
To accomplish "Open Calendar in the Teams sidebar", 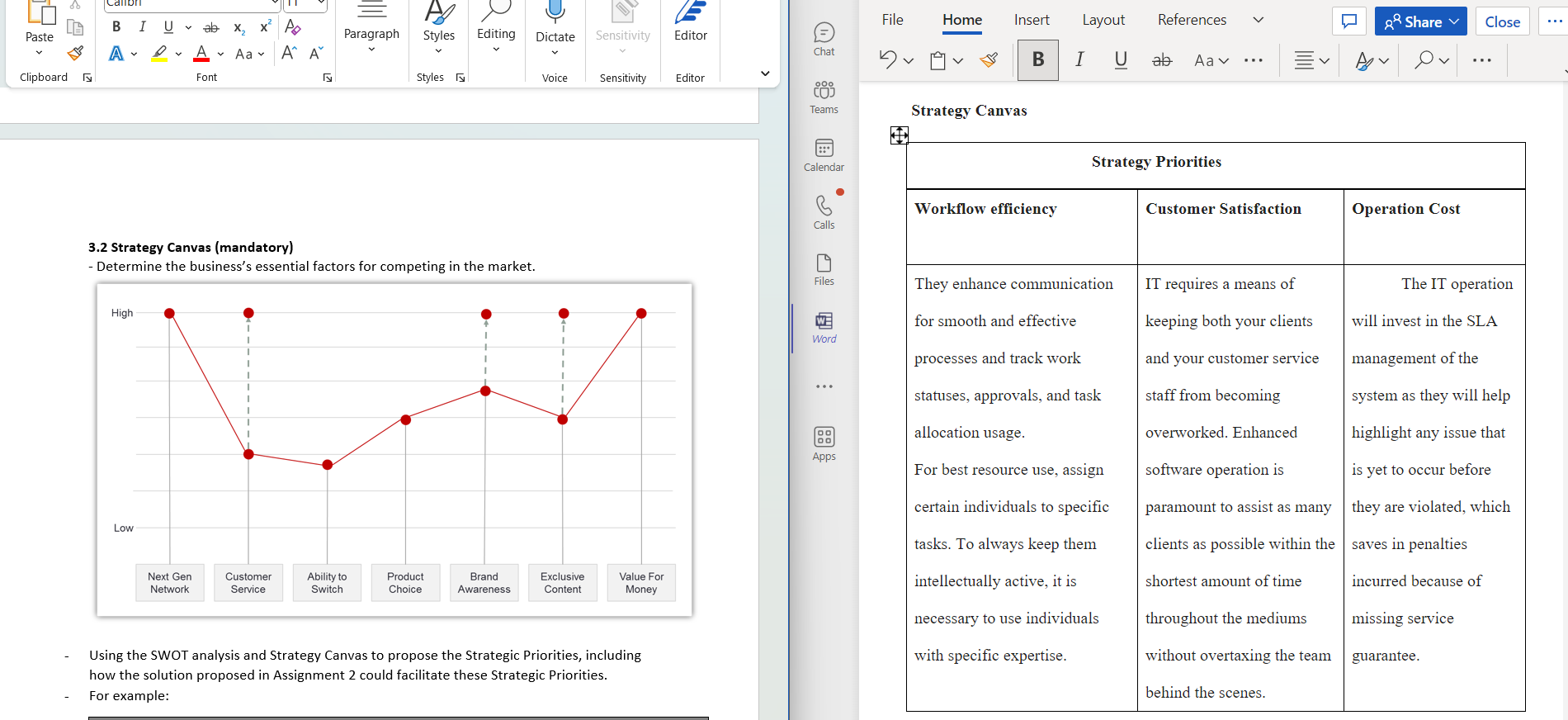I will [824, 154].
